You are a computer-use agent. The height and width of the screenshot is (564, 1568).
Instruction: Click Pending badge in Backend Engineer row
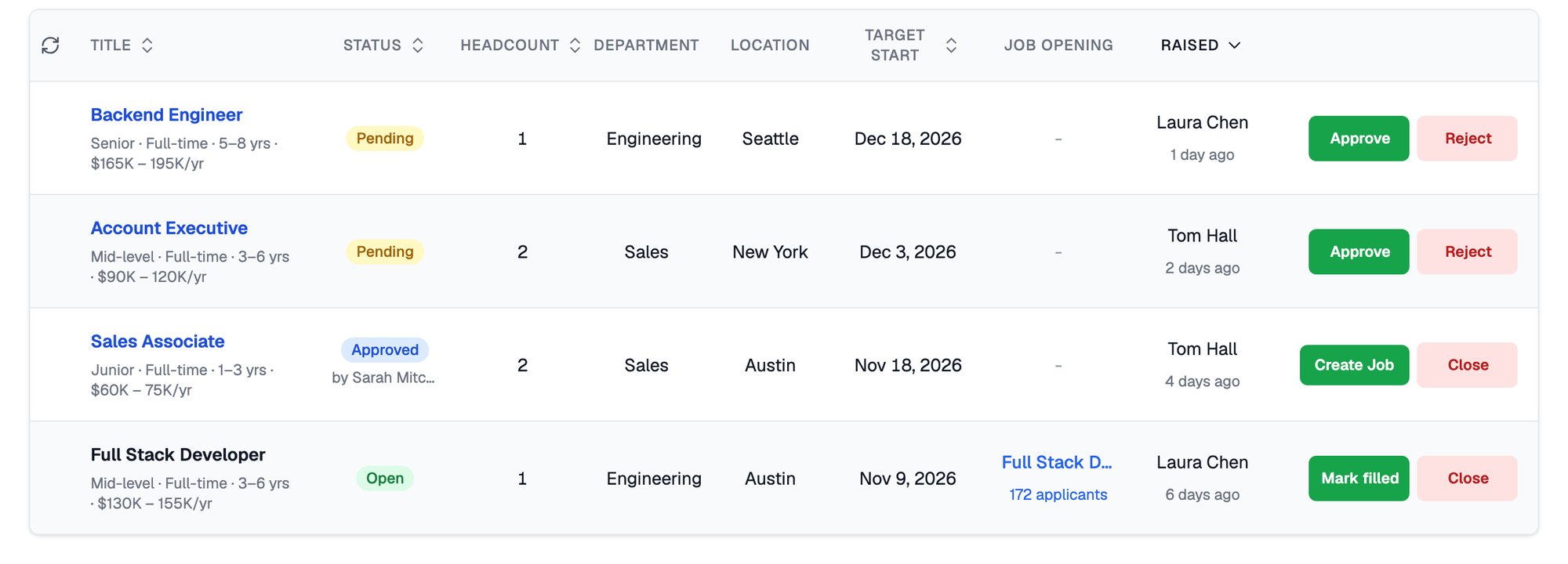pos(385,139)
